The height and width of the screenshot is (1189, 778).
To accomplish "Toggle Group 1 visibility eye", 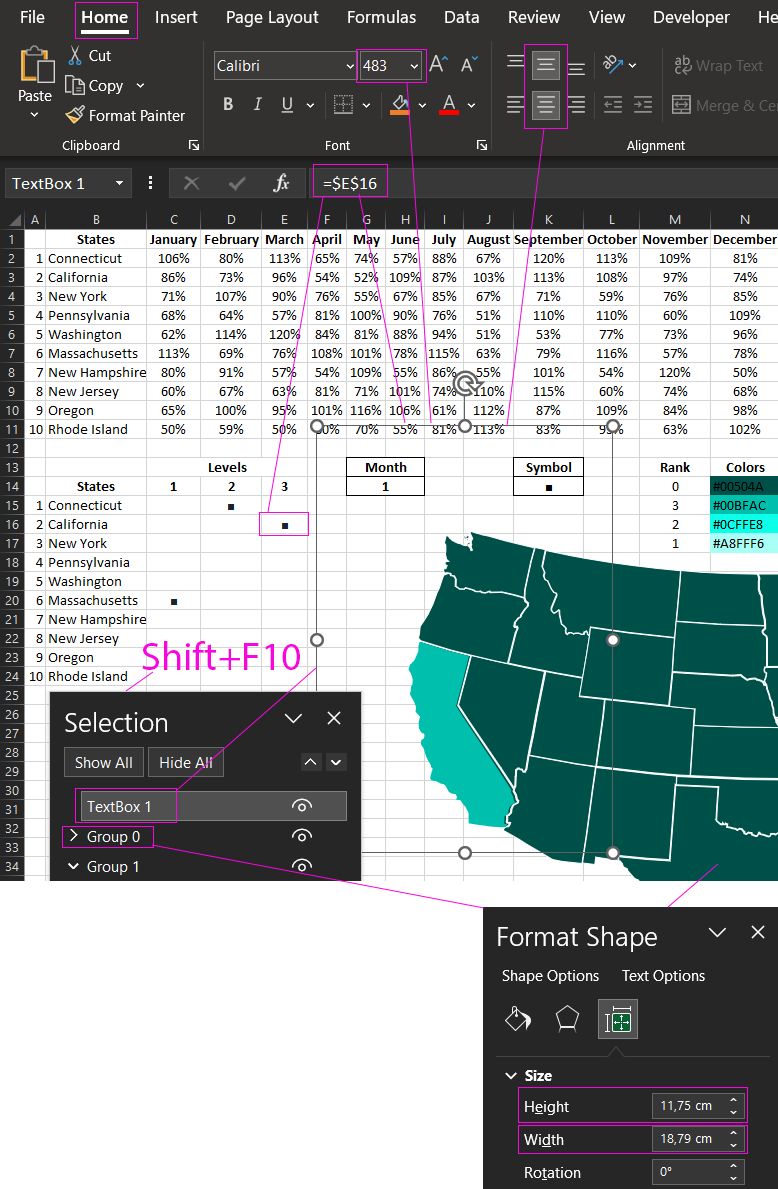I will [300, 866].
